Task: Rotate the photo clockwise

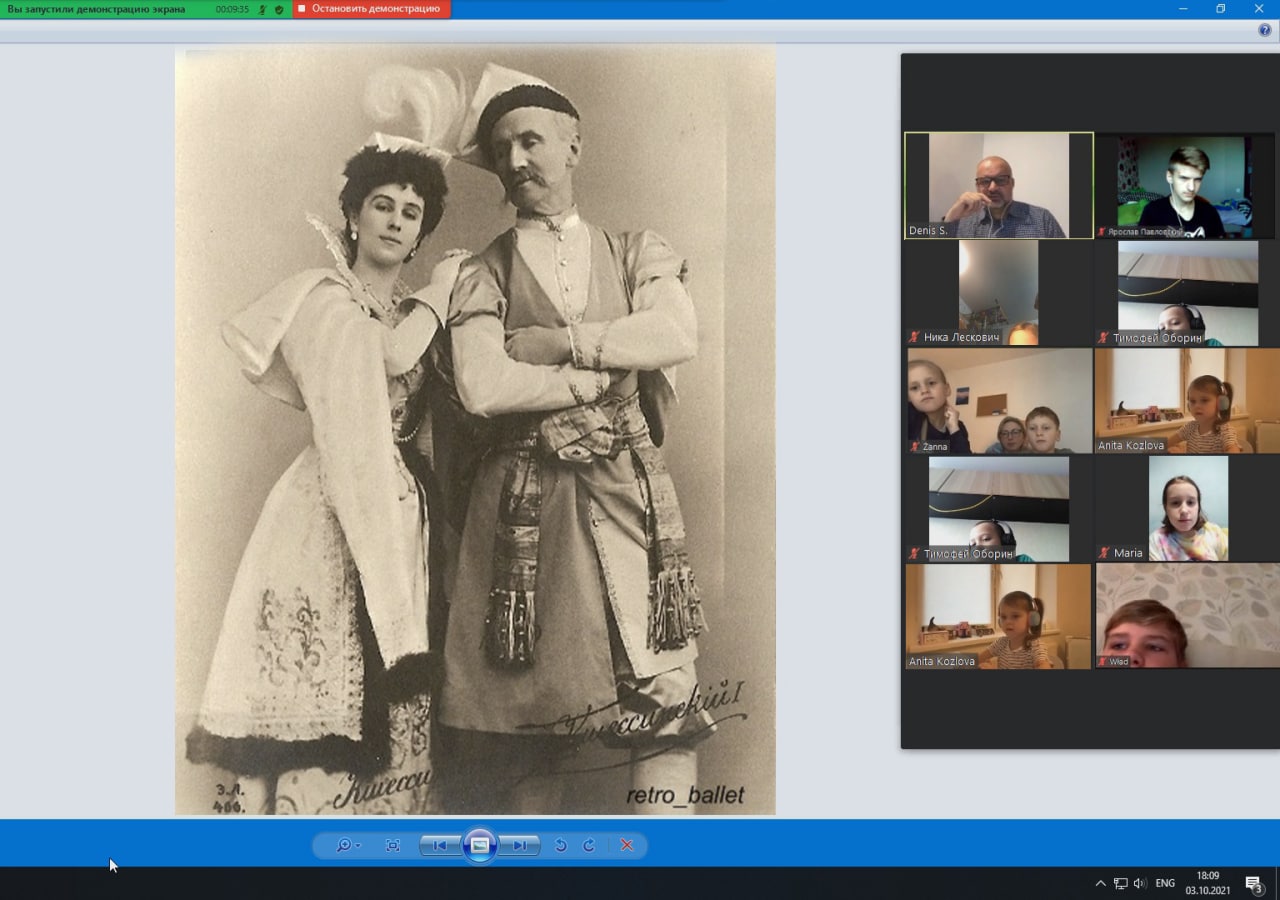Action: 589,845
